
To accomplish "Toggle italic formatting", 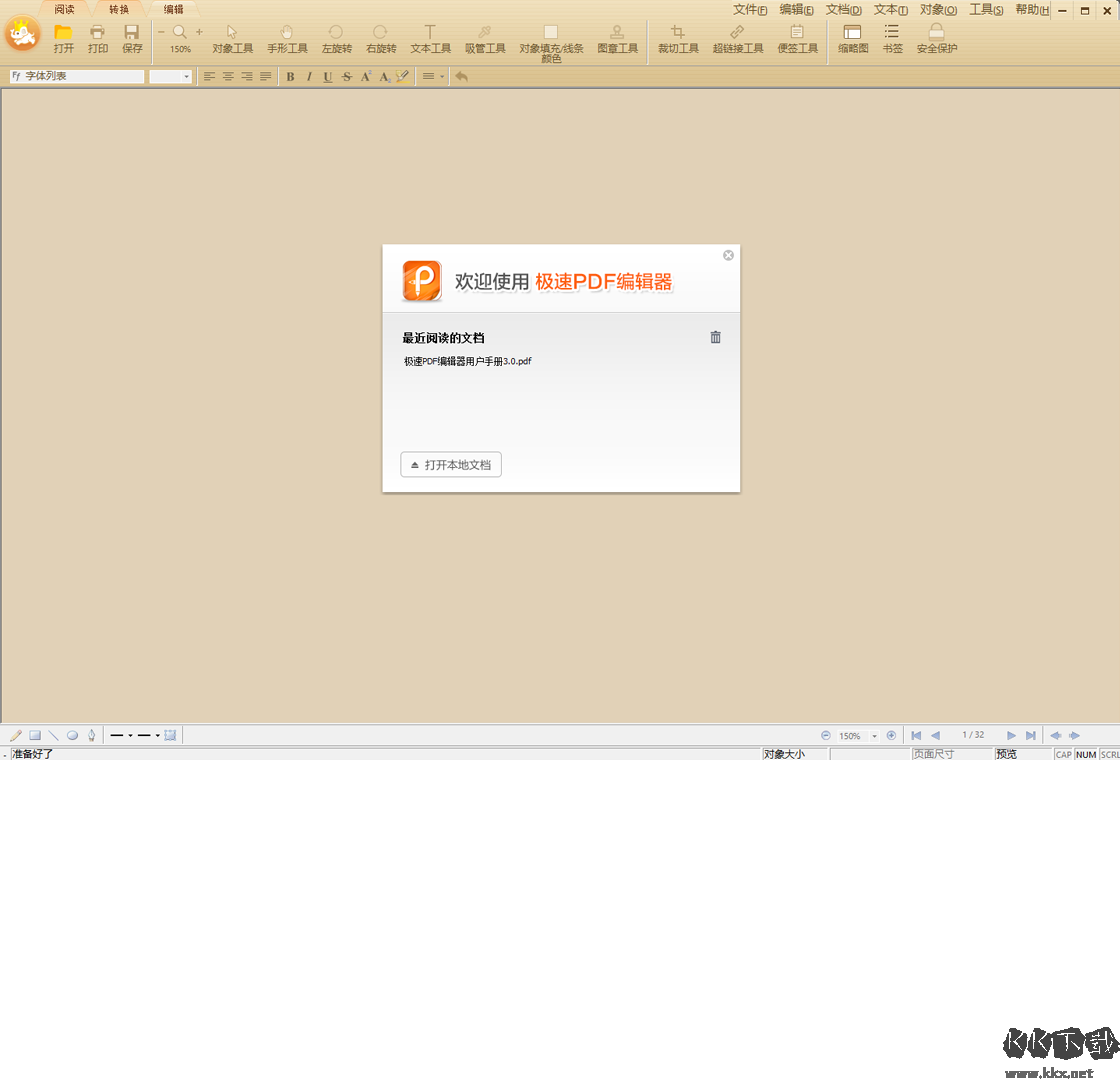I will [309, 76].
